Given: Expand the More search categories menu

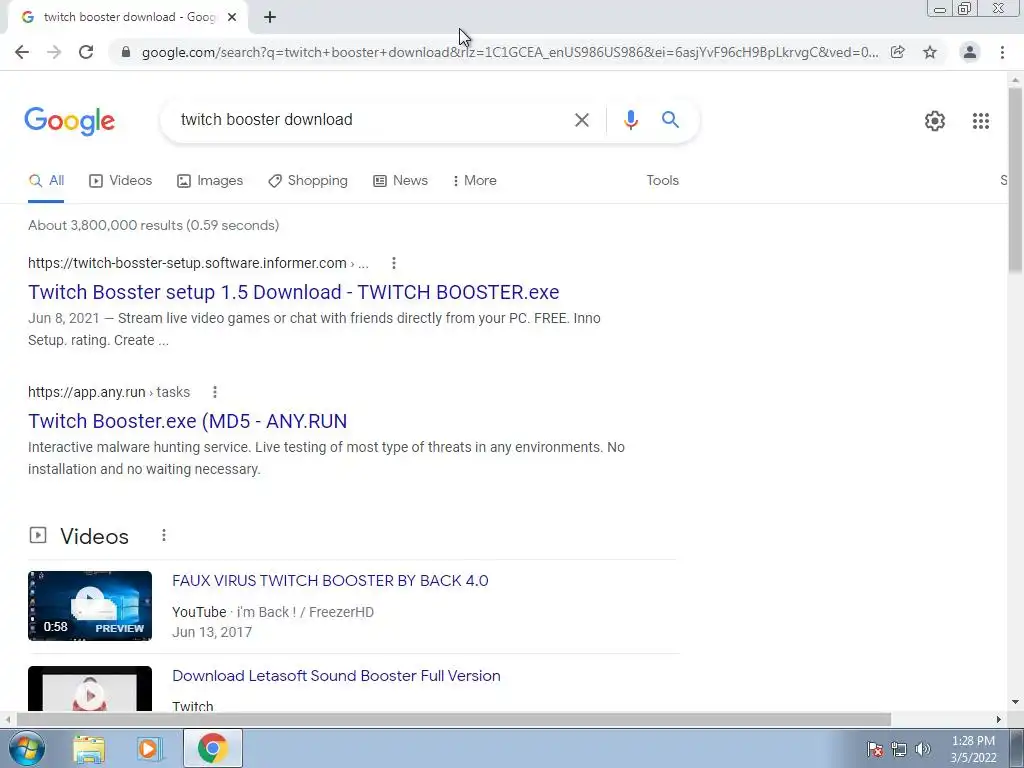Looking at the screenshot, I should 474,181.
